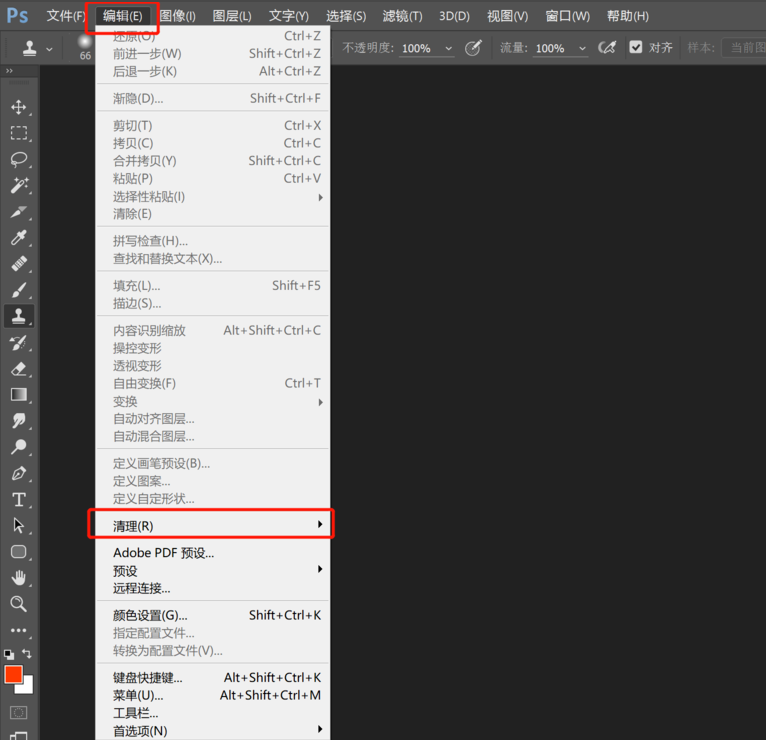
Task: Open the 流量 flow dropdown arrow
Action: pyautogui.click(x=582, y=48)
